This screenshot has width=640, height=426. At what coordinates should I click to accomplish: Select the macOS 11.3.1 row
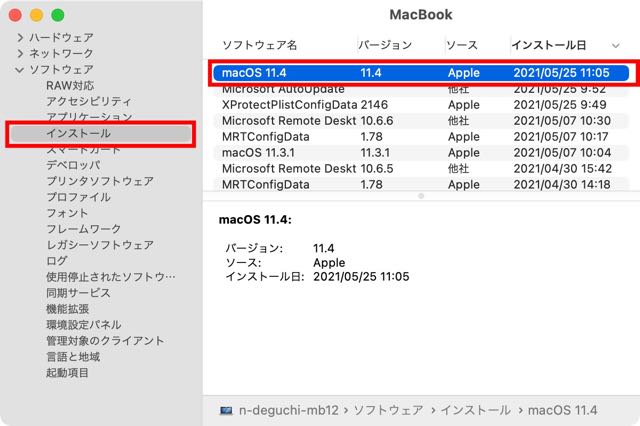pyautogui.click(x=421, y=153)
